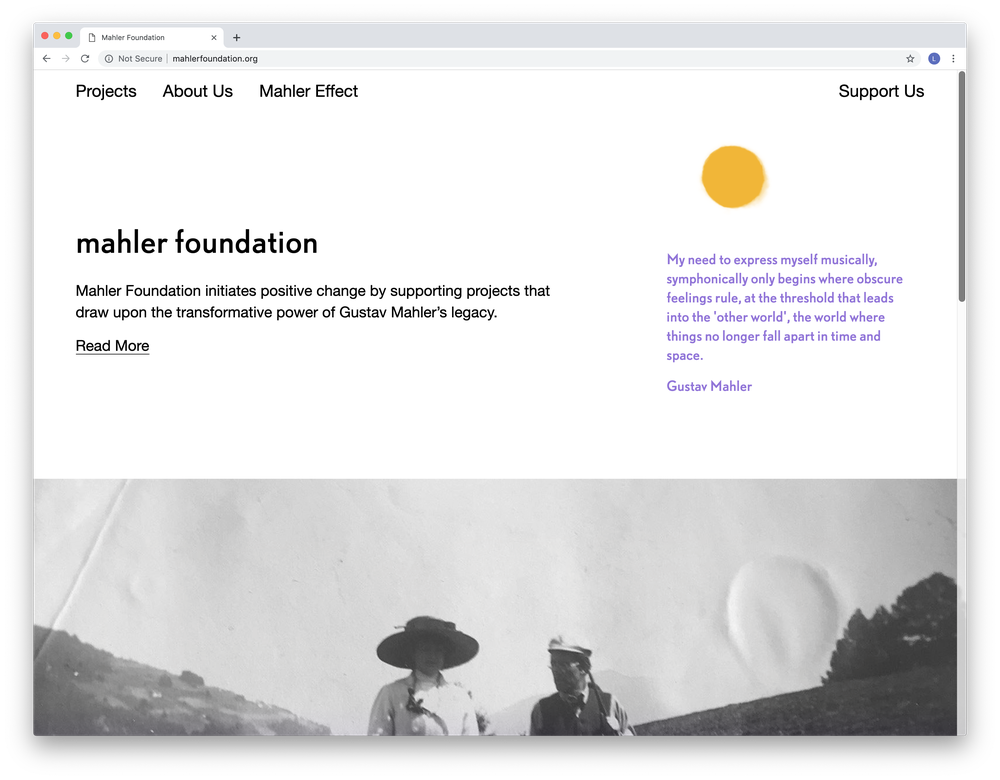Open a new tab with the plus button

tap(237, 38)
